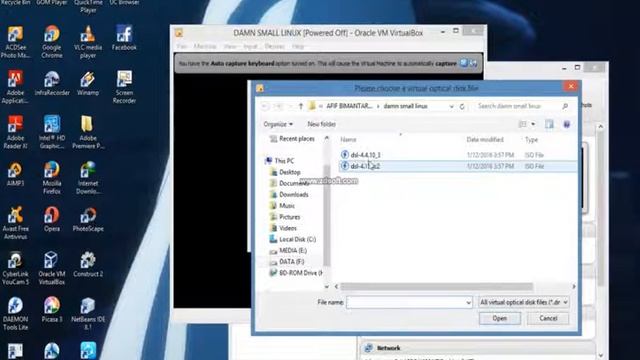Image resolution: width=640 pixels, height=360 pixels.
Task: Expand the address bar path dropdown
Action: pos(451,106)
